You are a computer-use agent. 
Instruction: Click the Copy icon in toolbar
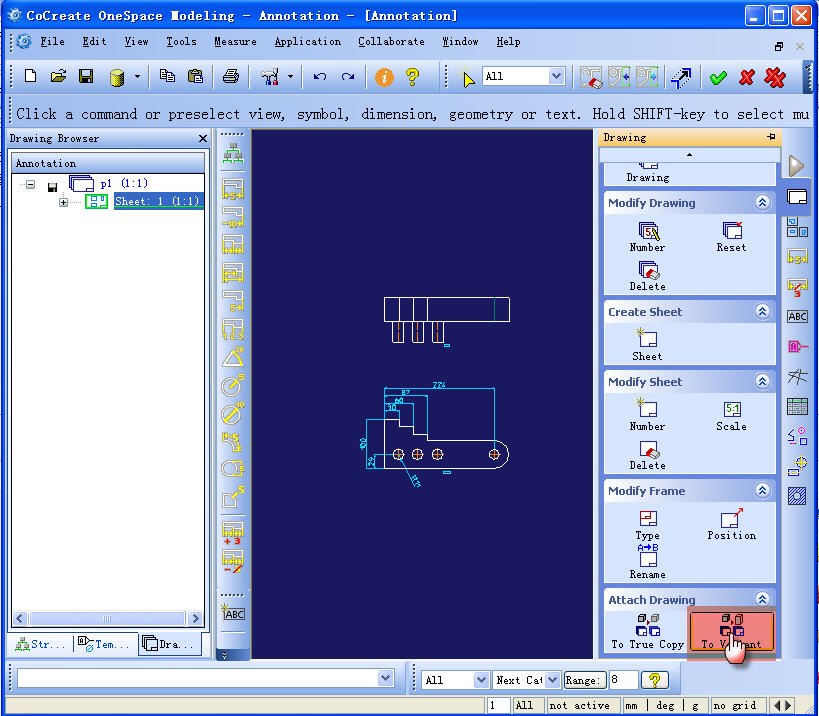(x=167, y=76)
